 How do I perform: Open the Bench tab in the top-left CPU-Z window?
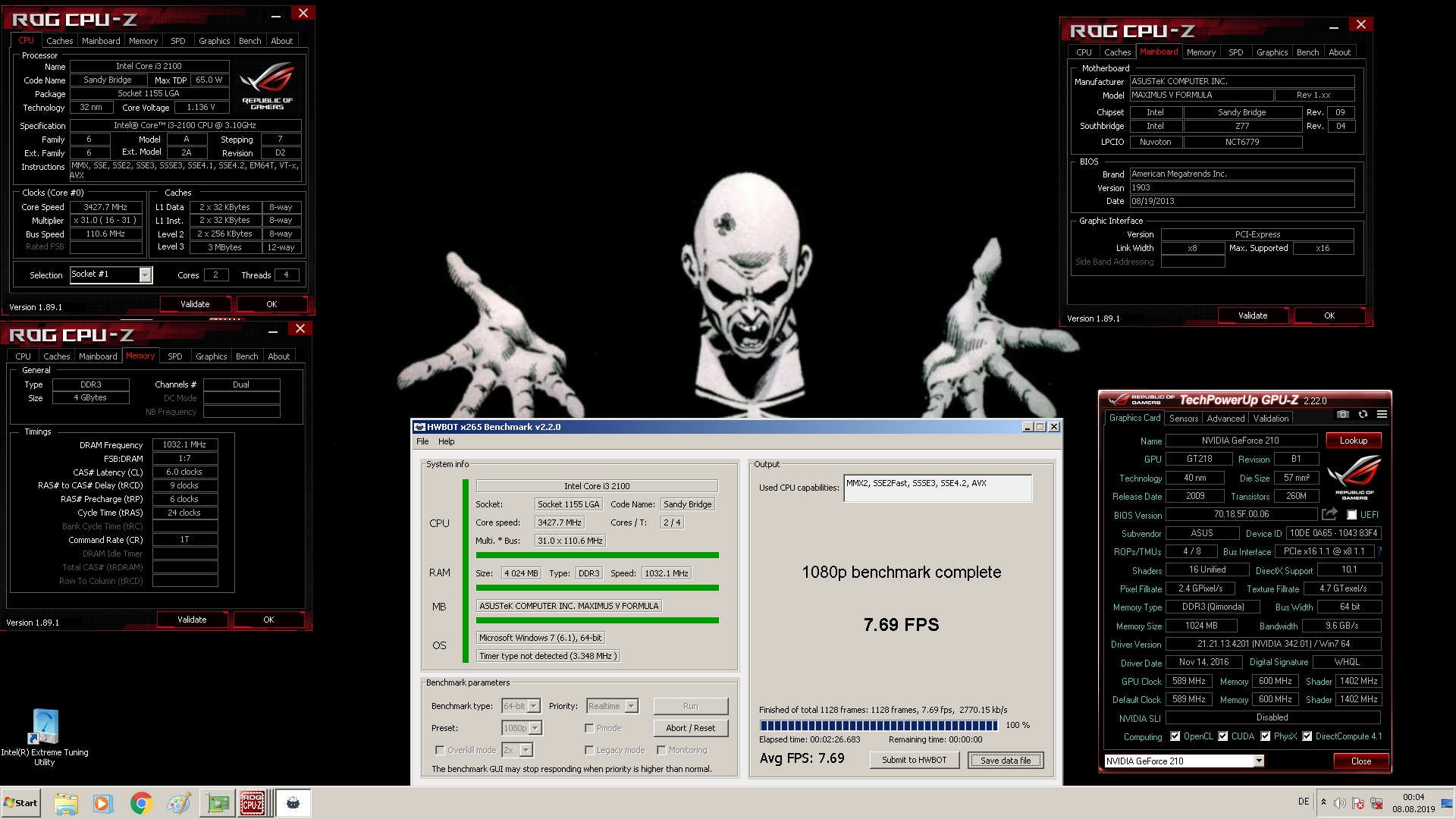pyautogui.click(x=249, y=41)
